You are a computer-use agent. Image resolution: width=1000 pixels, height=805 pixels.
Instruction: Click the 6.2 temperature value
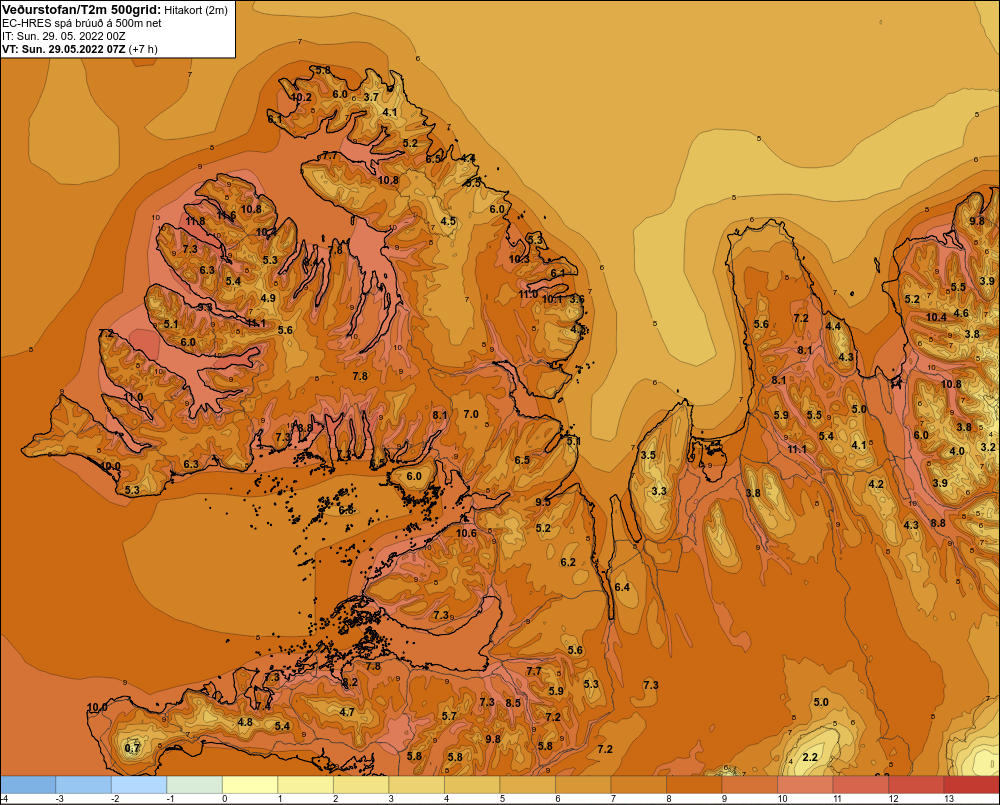pyautogui.click(x=568, y=562)
